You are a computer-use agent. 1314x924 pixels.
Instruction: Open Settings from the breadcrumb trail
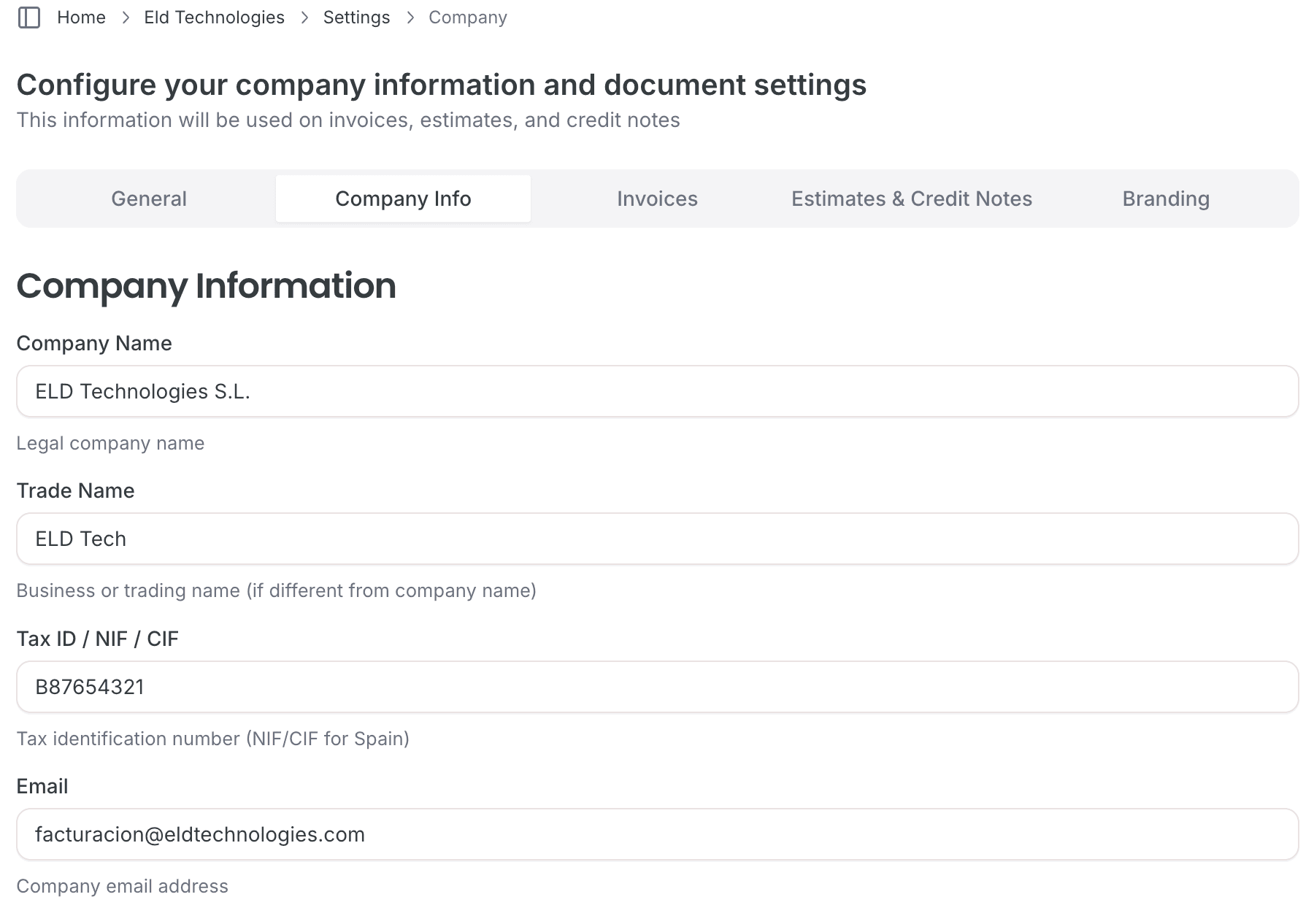pyautogui.click(x=356, y=17)
